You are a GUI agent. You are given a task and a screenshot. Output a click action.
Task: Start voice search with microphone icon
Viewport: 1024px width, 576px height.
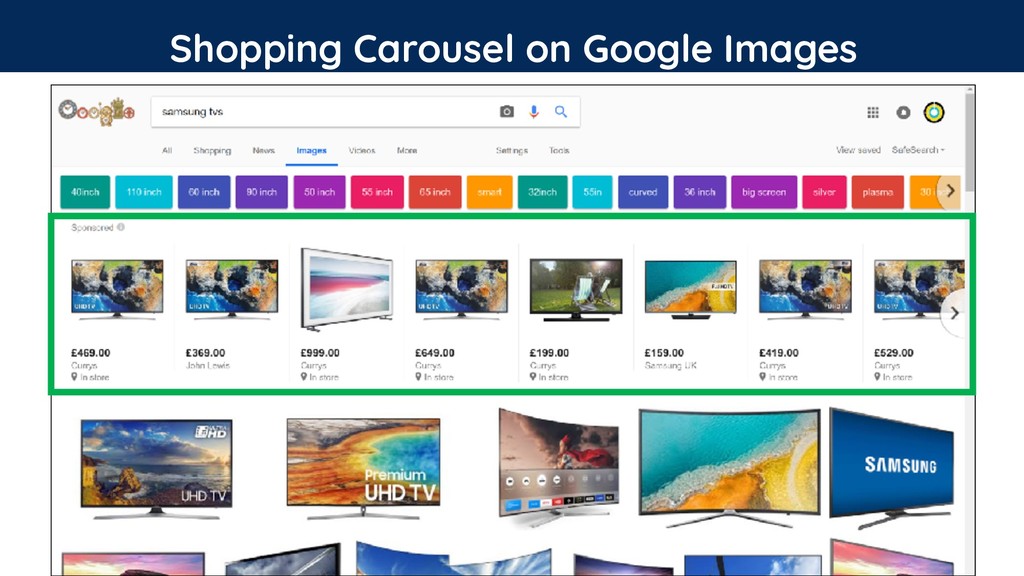[x=534, y=112]
